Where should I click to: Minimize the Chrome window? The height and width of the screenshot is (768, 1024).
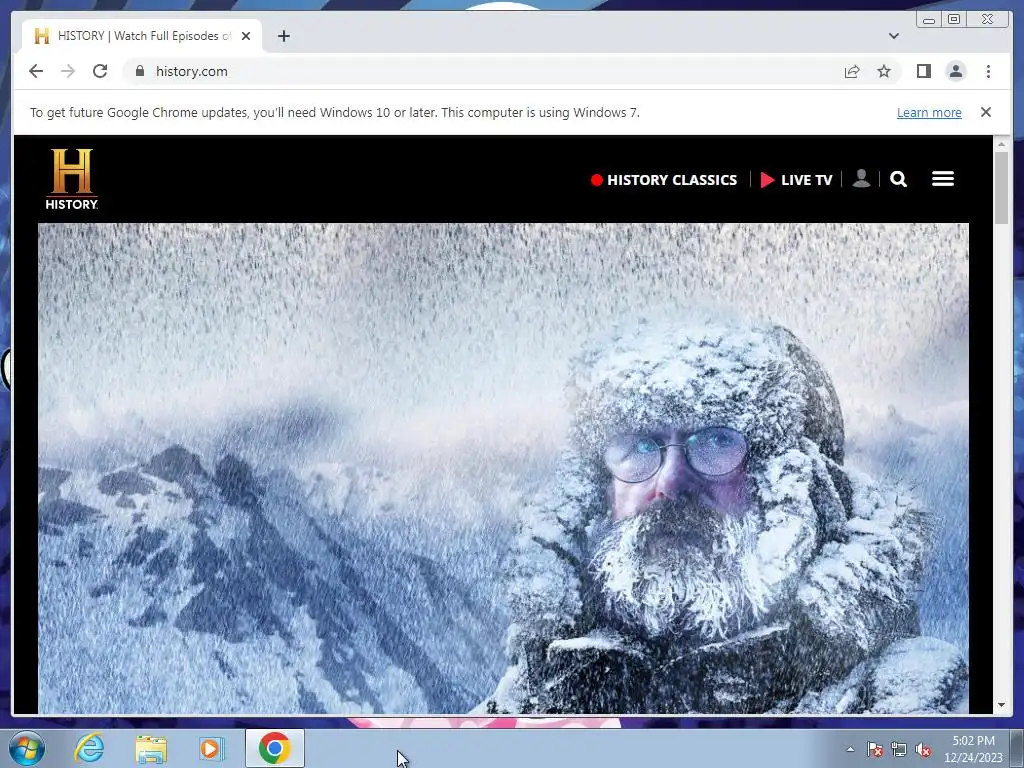(929, 20)
